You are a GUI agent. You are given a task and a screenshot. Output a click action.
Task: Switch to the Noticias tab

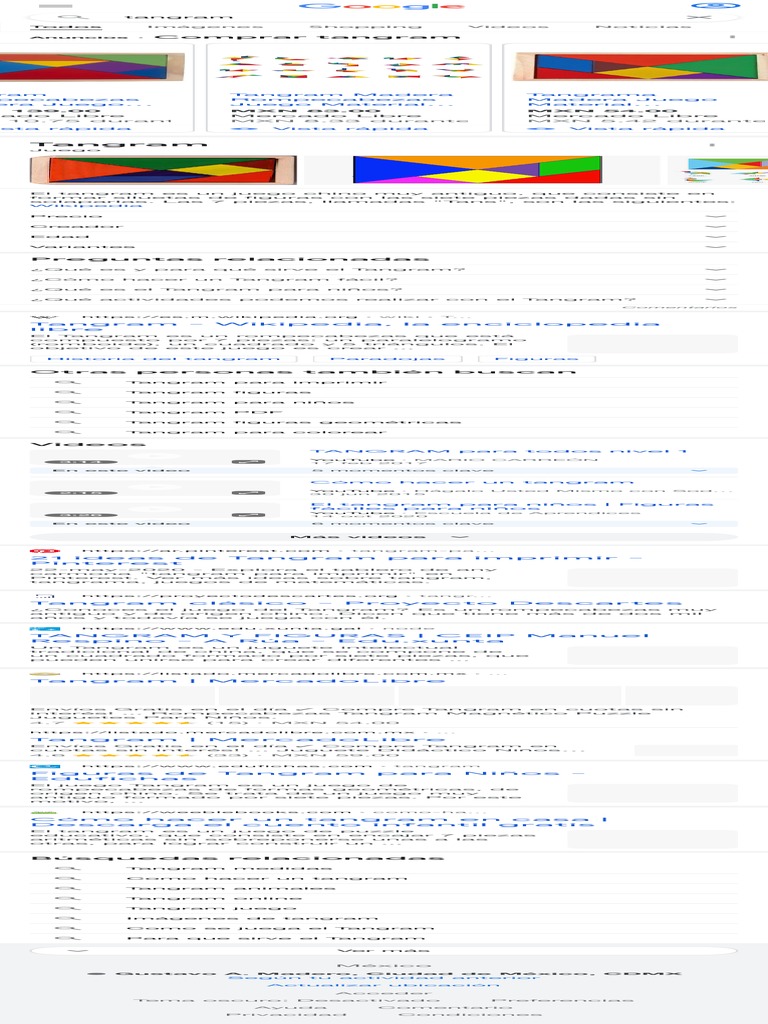tap(643, 27)
